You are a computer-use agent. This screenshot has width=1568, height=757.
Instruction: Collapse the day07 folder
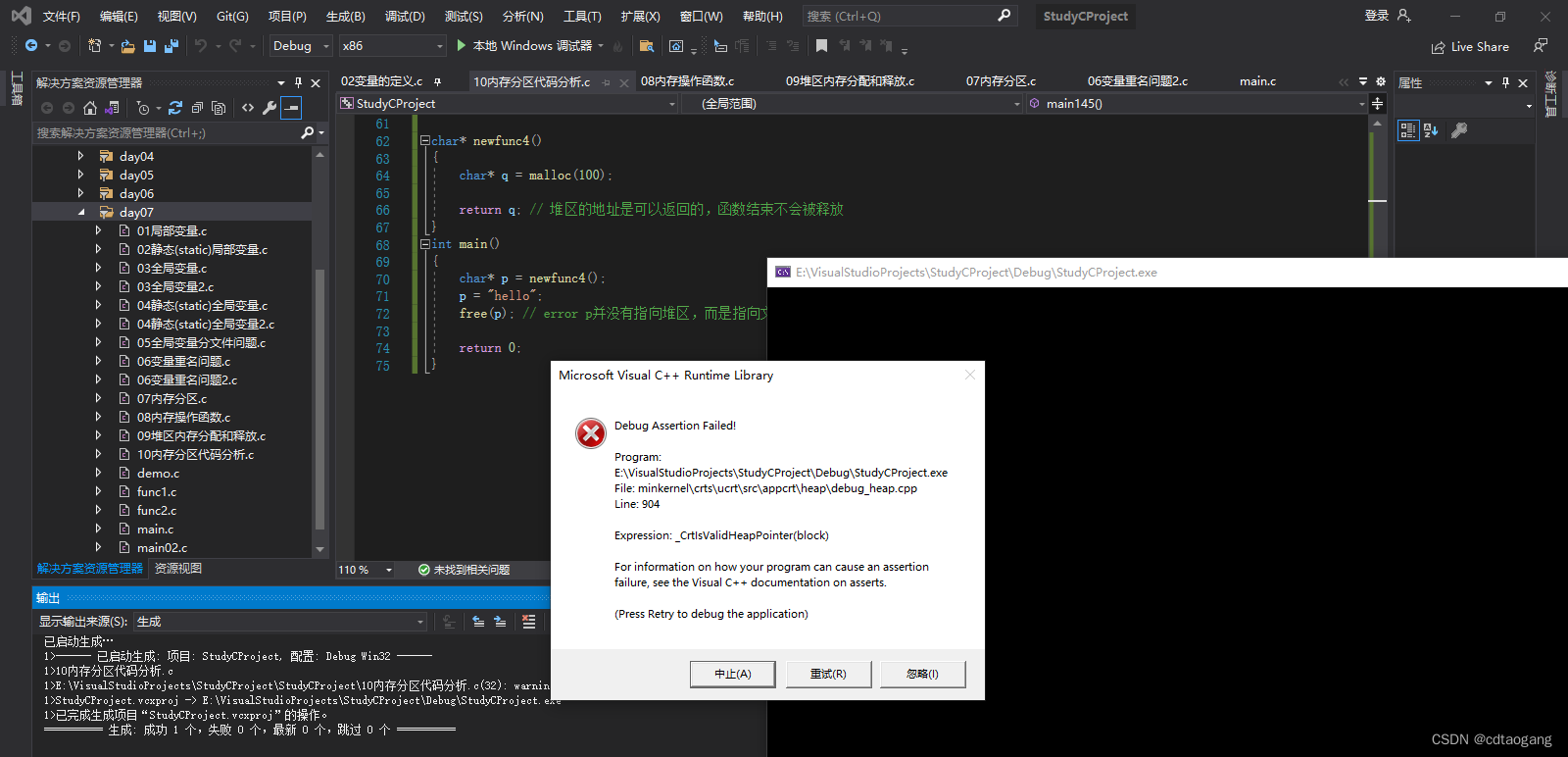click(80, 212)
